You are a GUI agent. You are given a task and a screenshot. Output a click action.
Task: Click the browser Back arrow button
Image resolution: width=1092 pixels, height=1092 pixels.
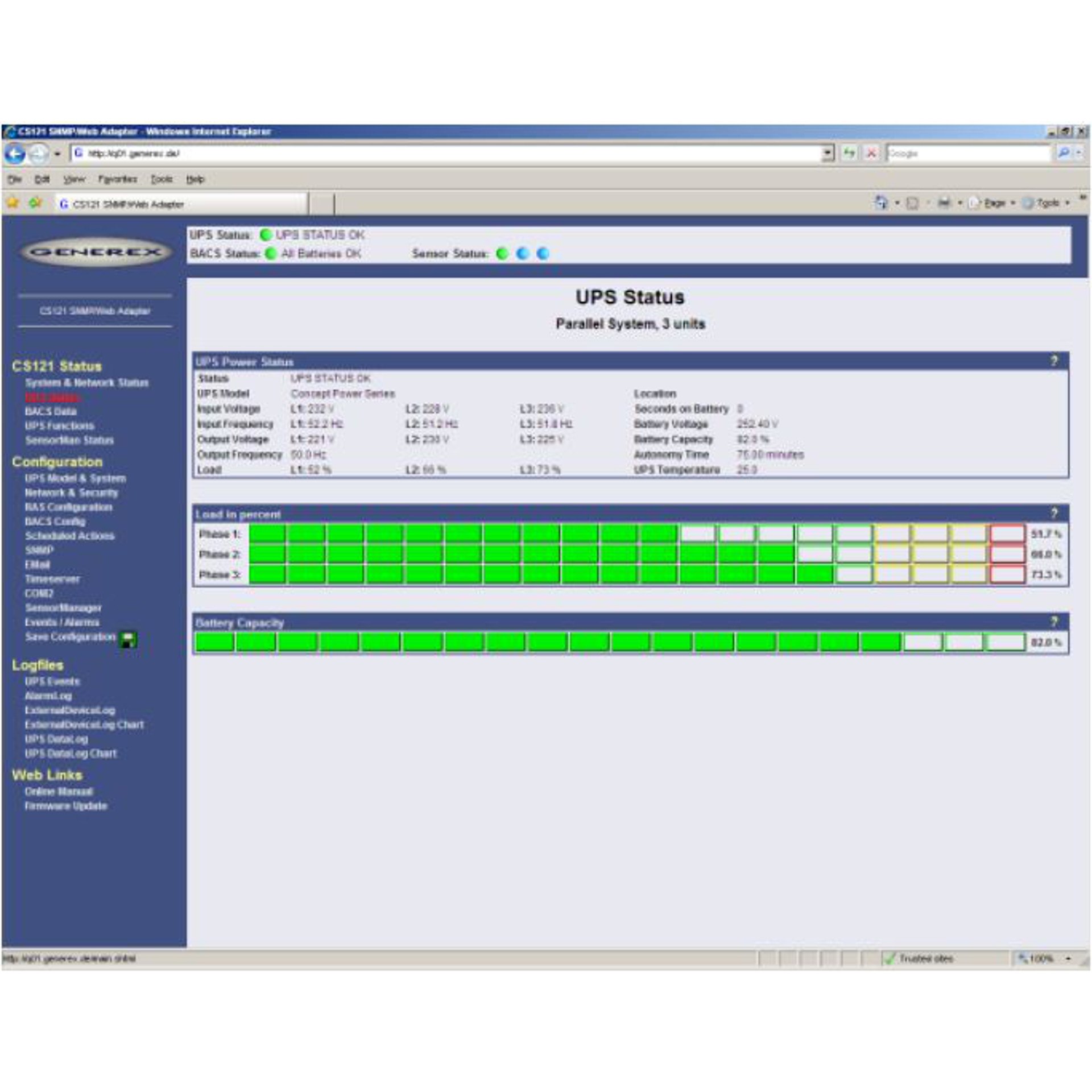15,154
